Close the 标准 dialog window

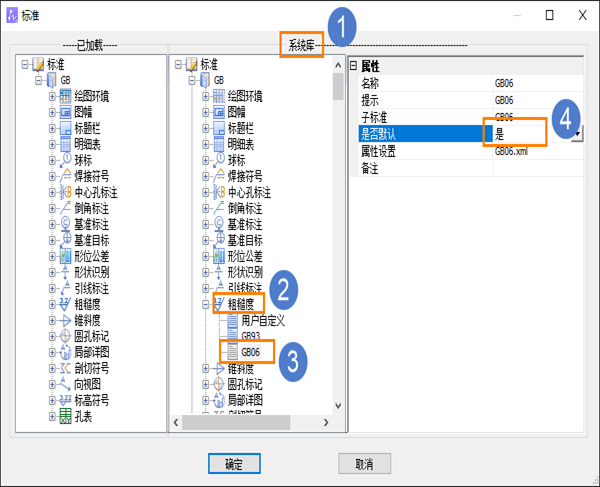tap(582, 15)
